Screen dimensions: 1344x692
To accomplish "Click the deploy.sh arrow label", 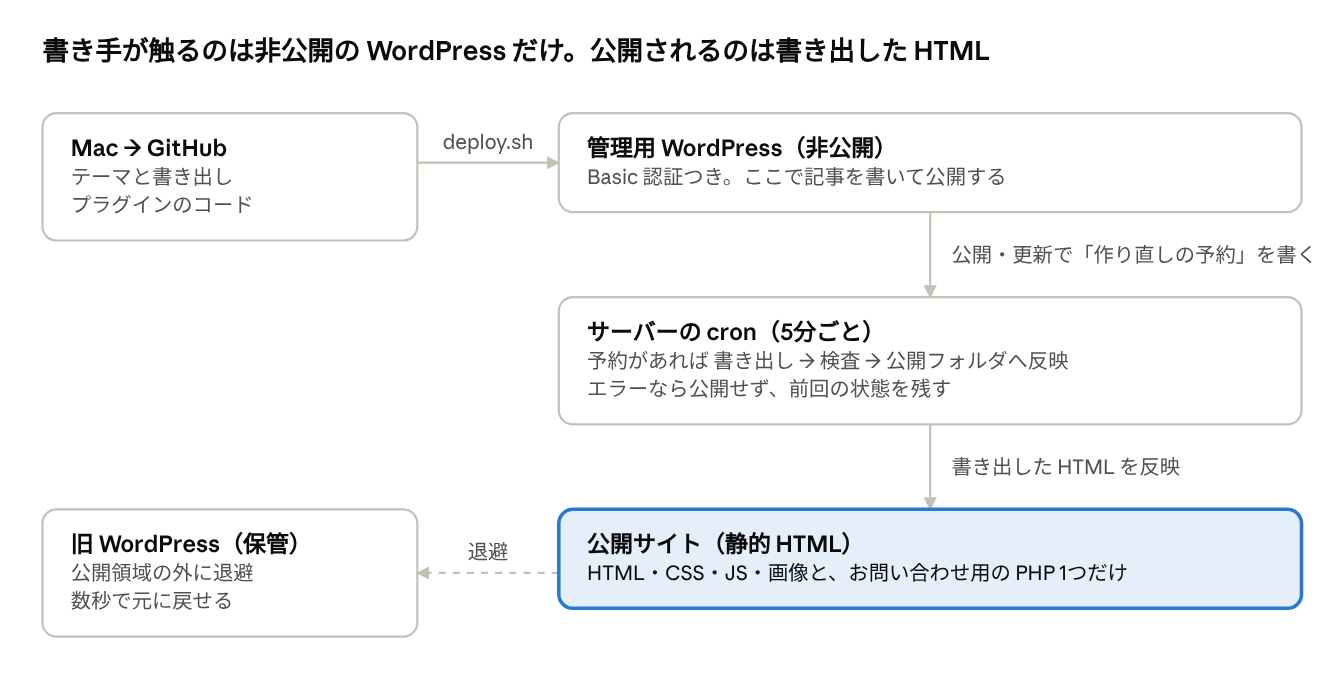I will pos(488,142).
